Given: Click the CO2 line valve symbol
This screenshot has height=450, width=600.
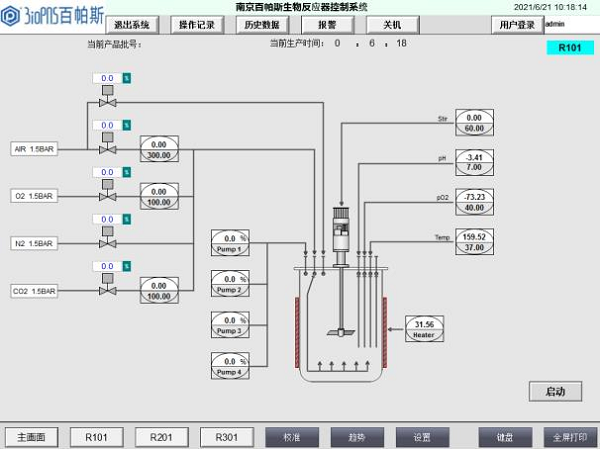Looking at the screenshot, I should 105,291.
